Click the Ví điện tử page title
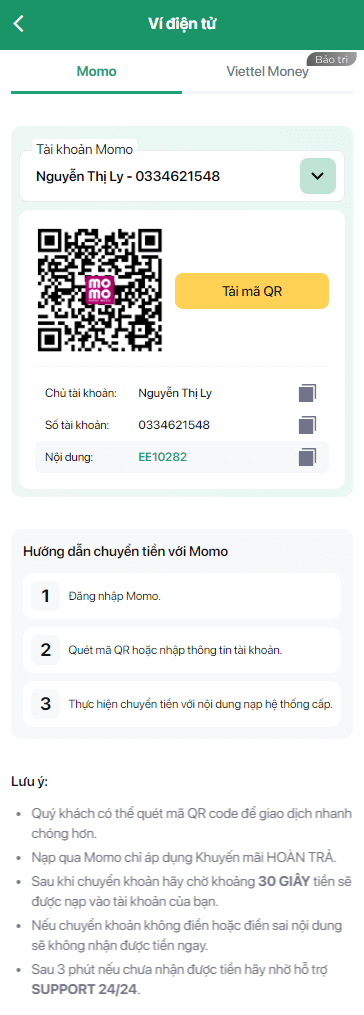This screenshot has height=1015, width=364. [x=182, y=25]
